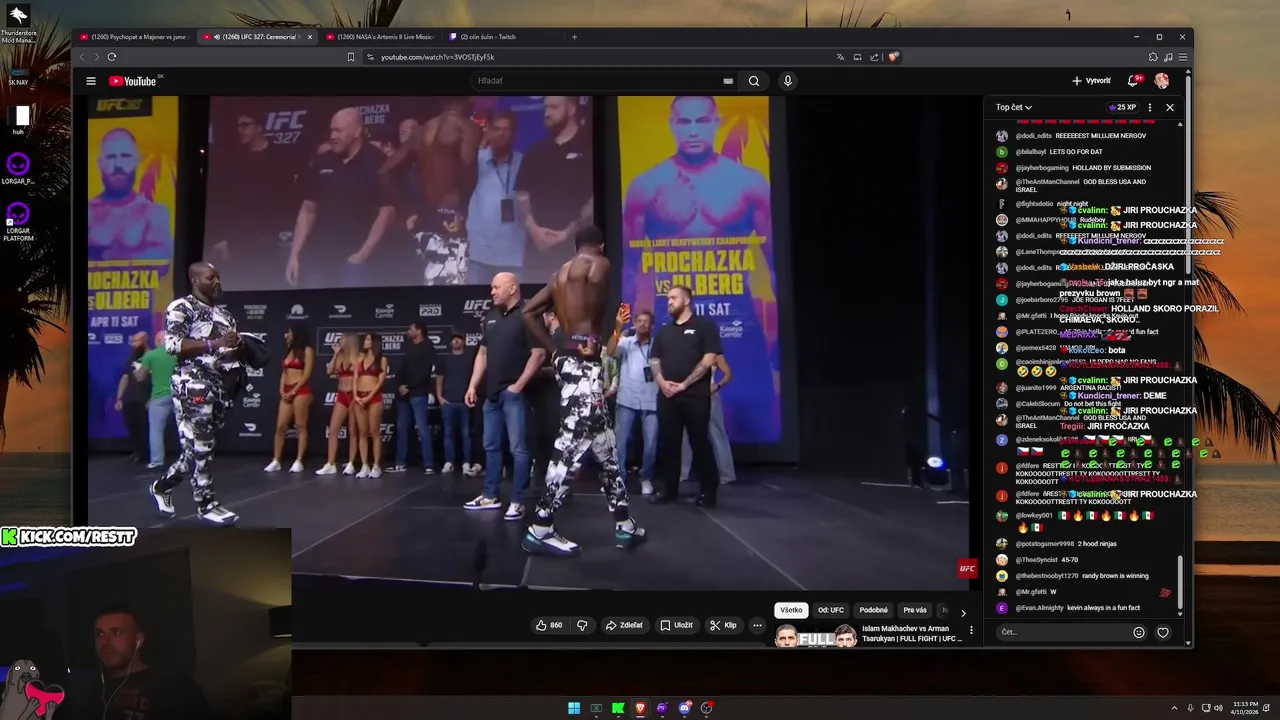Click the Vytvoriť create button
The height and width of the screenshot is (720, 1280).
coord(1091,81)
